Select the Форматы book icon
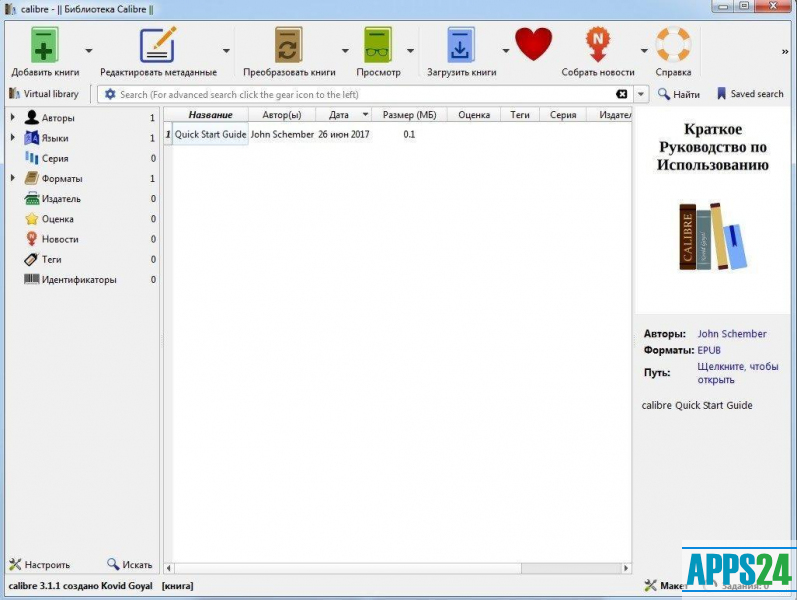 pos(32,178)
